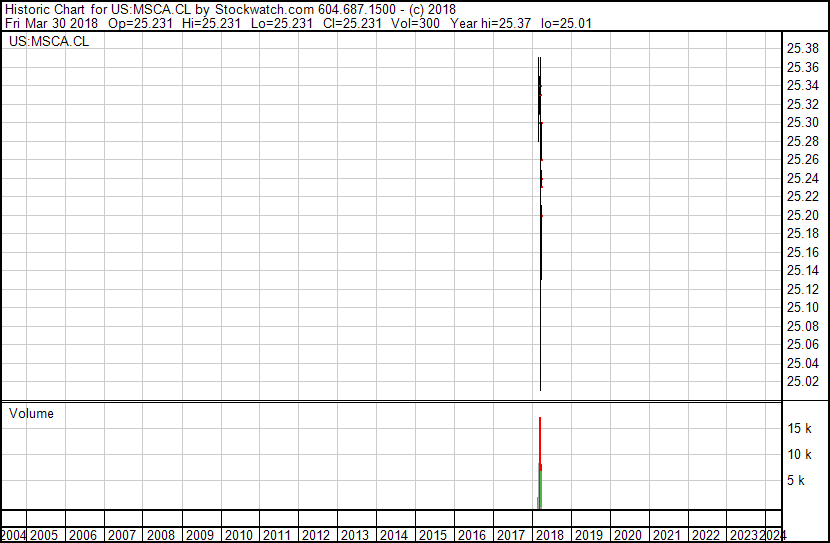Select the 2014 year label on time axis
Image resolution: width=830 pixels, height=543 pixels.
click(x=394, y=535)
